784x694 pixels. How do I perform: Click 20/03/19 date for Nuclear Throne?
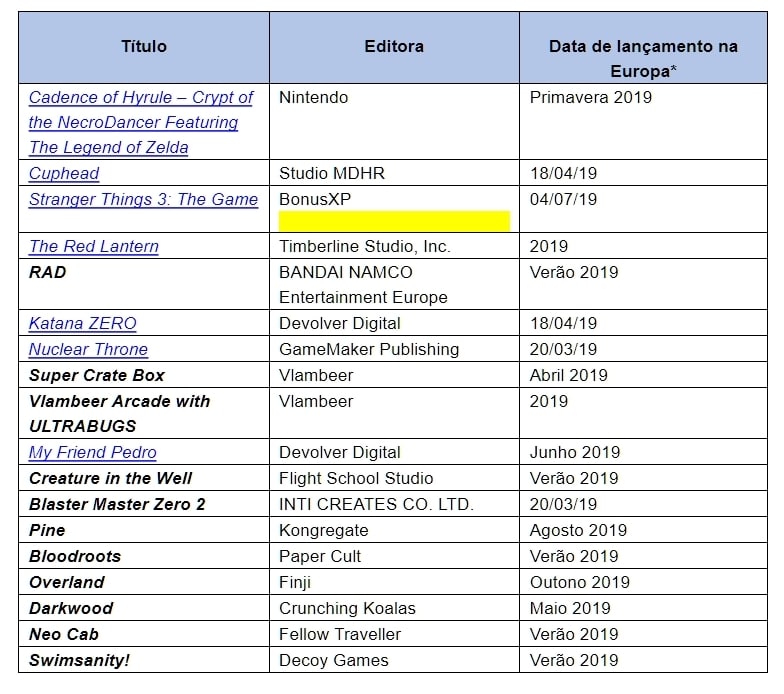pyautogui.click(x=564, y=349)
